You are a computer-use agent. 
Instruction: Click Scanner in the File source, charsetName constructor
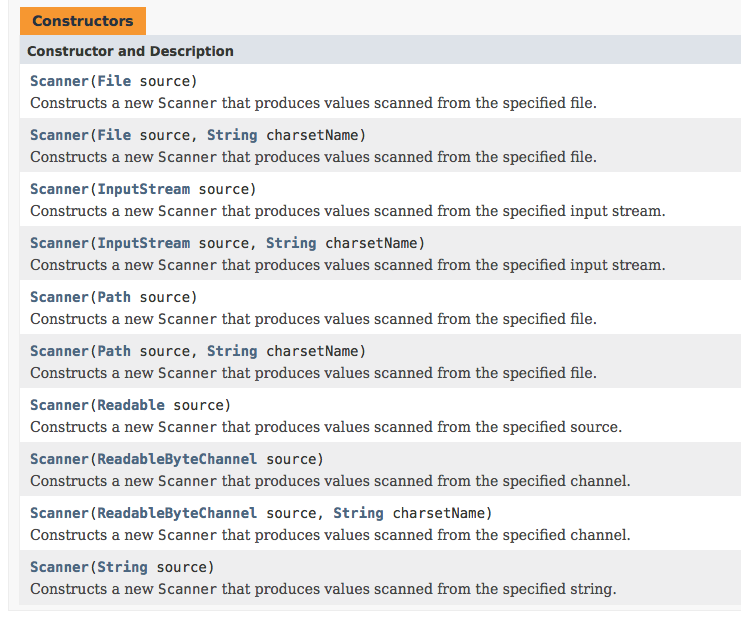click(x=59, y=135)
